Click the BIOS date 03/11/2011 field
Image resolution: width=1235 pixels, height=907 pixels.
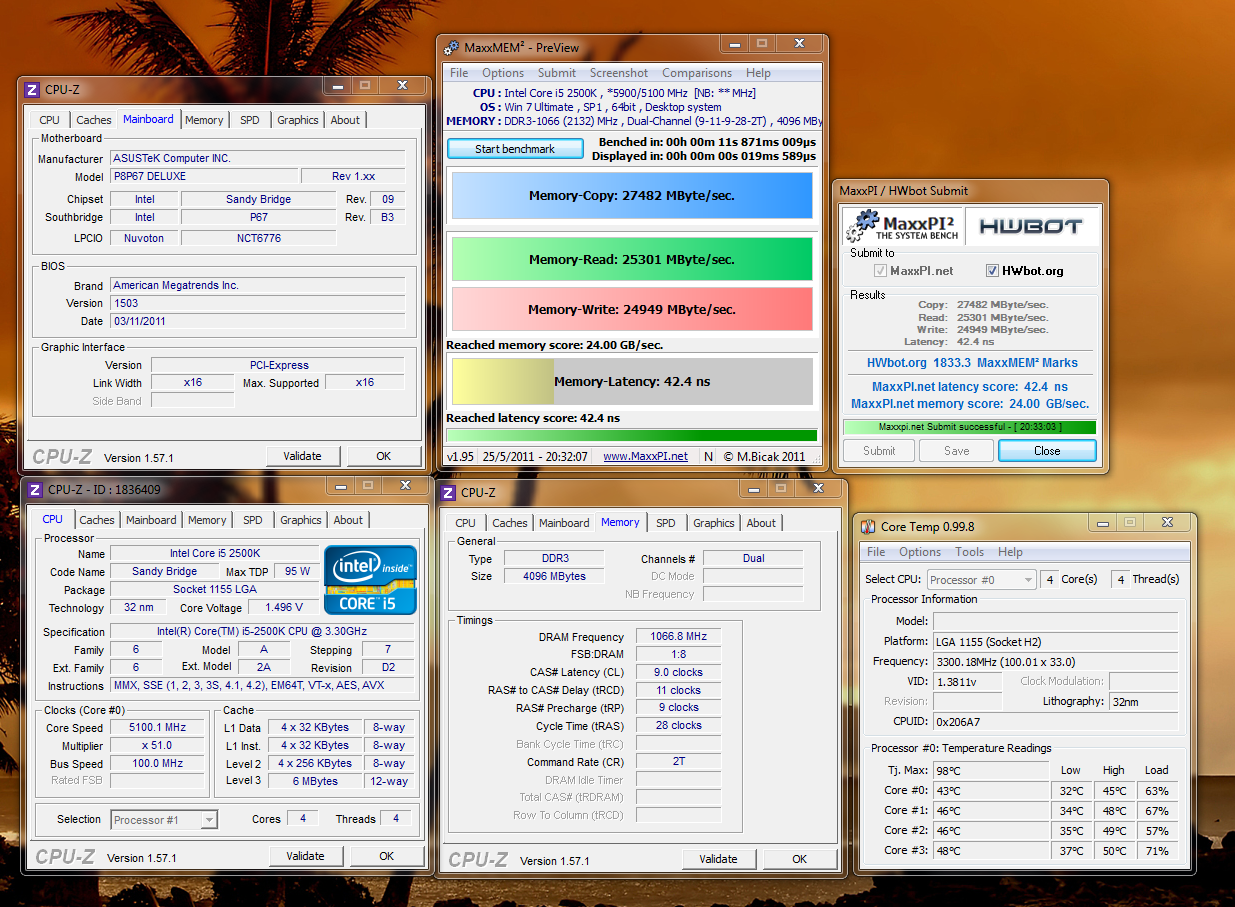[257, 321]
